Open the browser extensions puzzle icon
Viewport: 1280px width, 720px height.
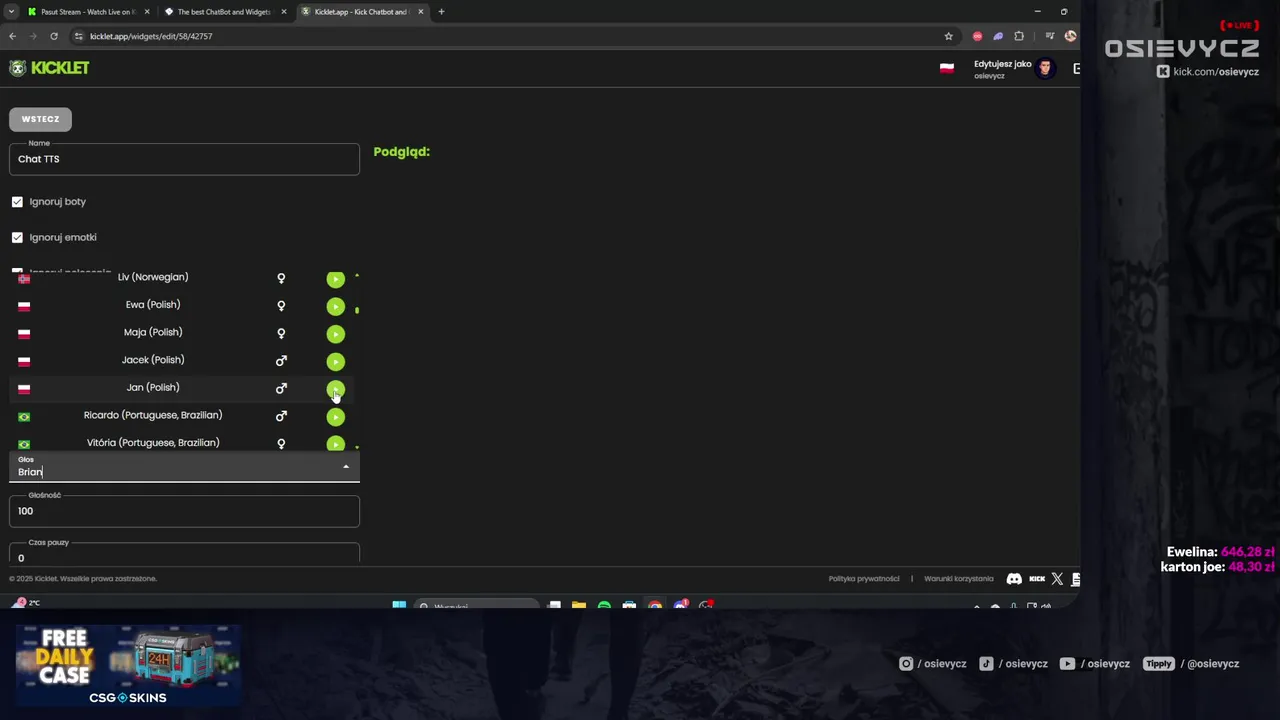(1019, 36)
